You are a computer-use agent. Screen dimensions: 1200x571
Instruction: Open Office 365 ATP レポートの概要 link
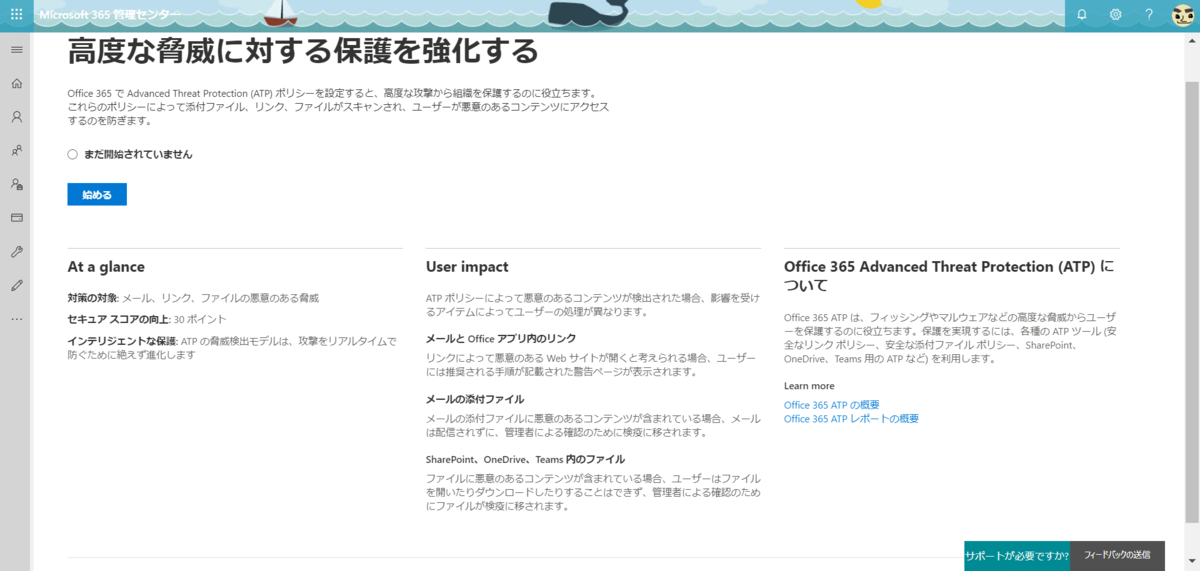851,419
